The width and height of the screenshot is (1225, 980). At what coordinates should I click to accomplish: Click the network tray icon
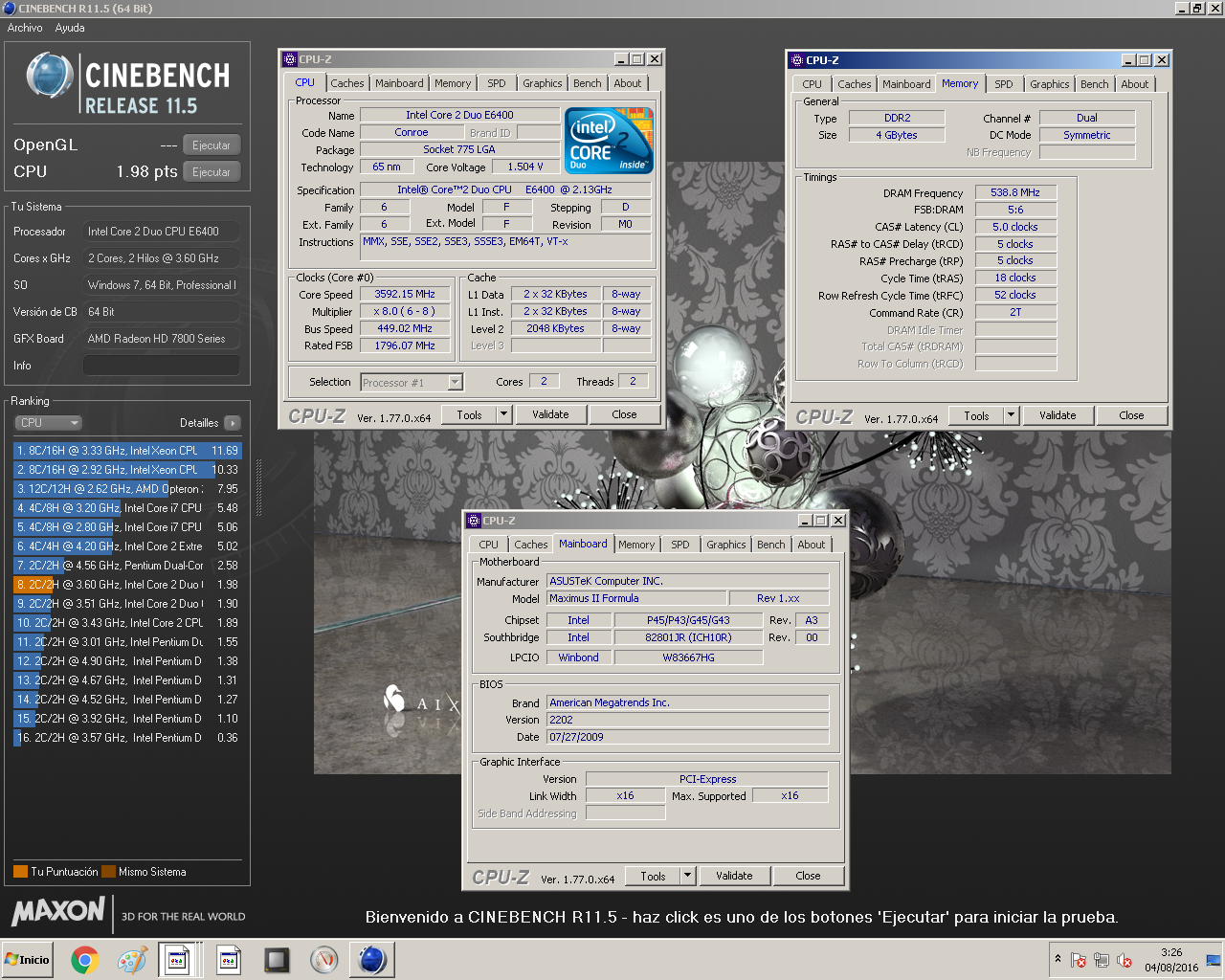(x=1102, y=960)
